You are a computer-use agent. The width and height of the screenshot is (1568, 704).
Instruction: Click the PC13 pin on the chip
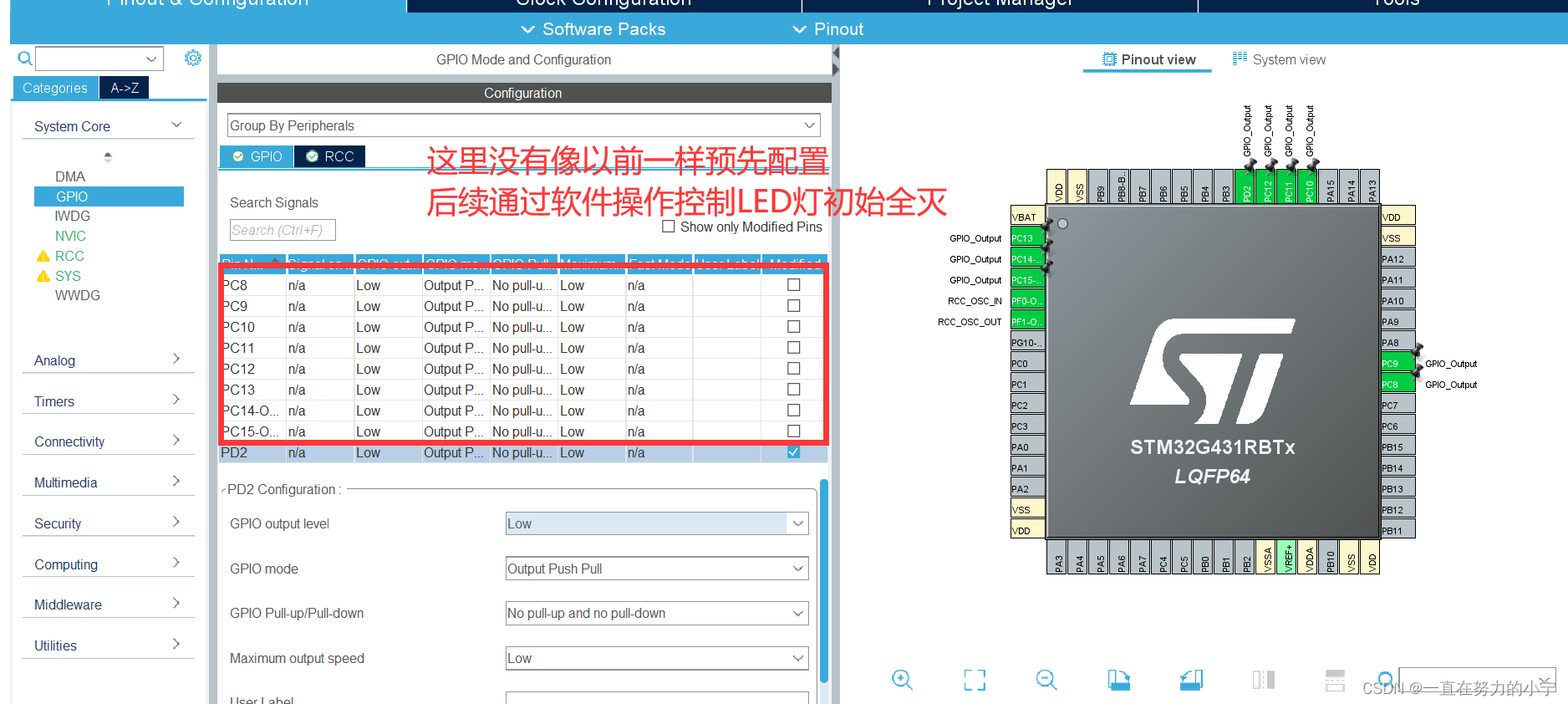(1027, 238)
